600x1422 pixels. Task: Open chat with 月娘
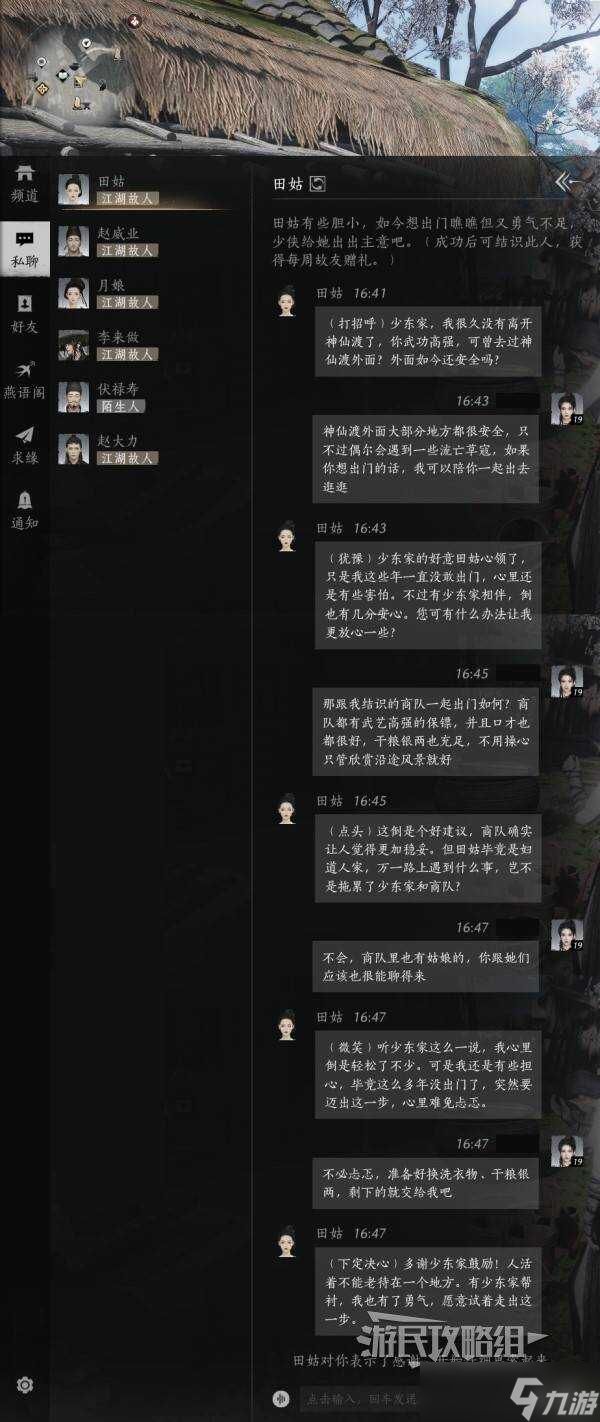(x=140, y=293)
